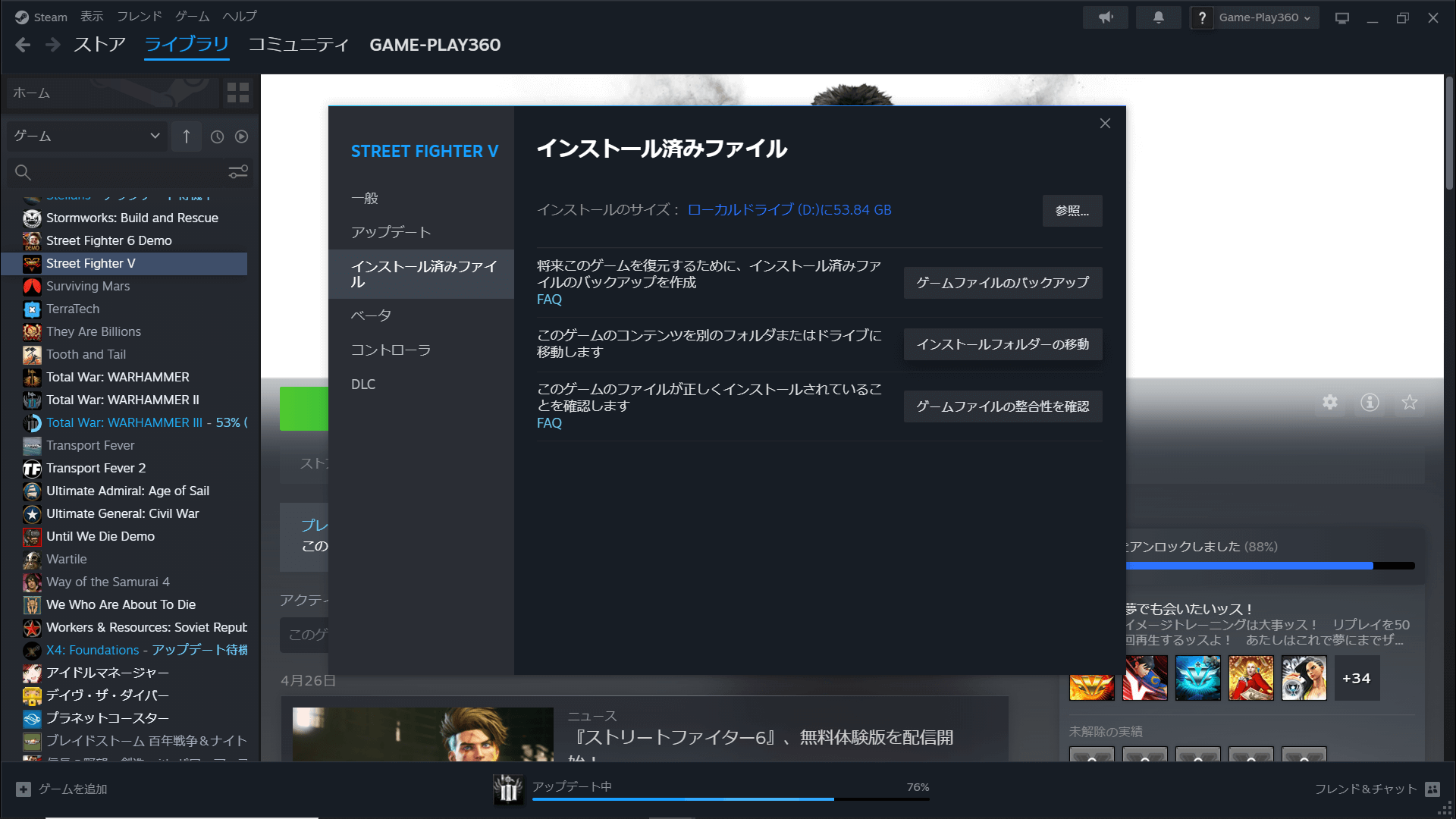The height and width of the screenshot is (819, 1456).
Task: Open the library filter options icon
Action: (x=237, y=172)
